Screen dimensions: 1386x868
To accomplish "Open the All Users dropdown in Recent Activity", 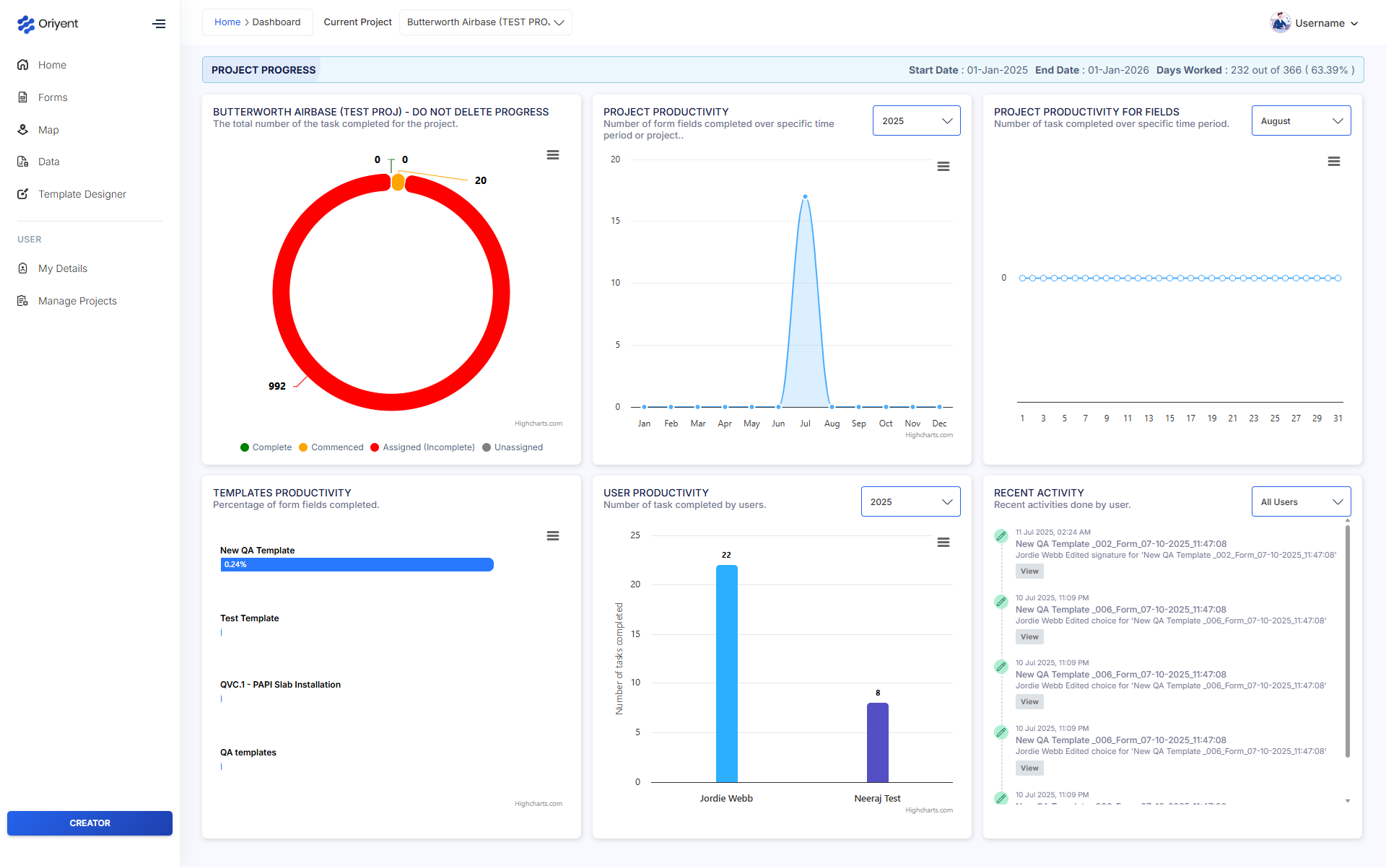I will (x=1301, y=501).
